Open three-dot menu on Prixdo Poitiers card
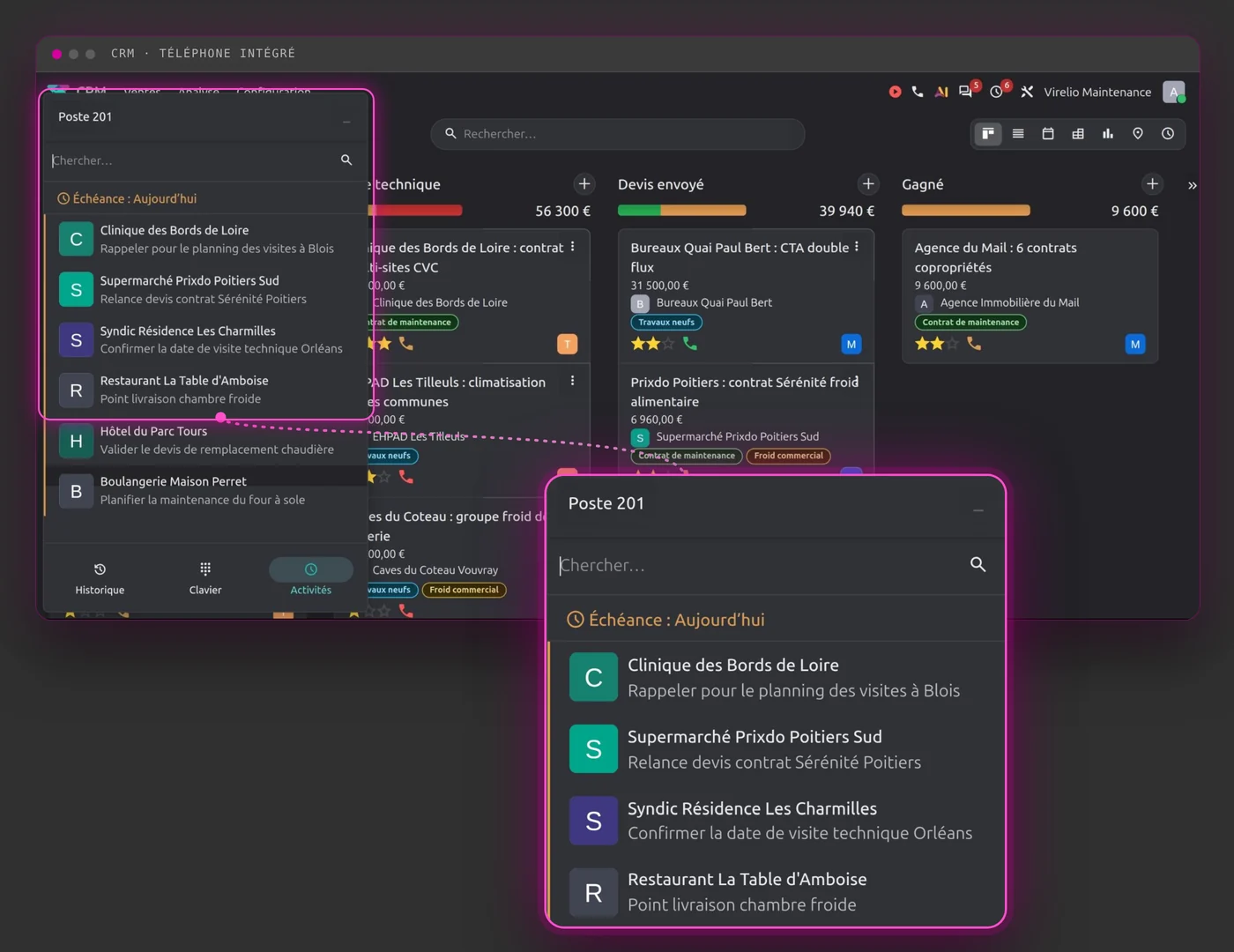 857,382
